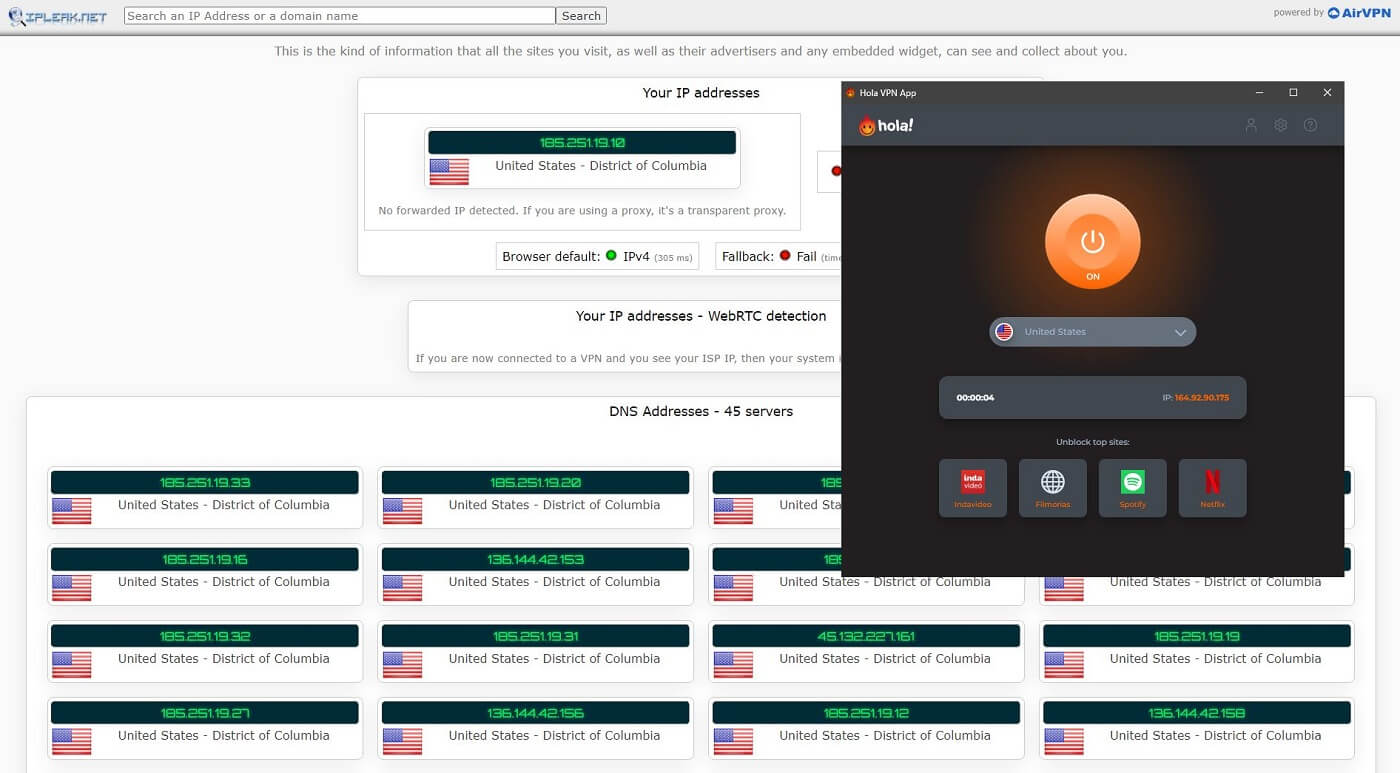
Task: Click the green IPv4 status indicator
Action: pos(611,255)
